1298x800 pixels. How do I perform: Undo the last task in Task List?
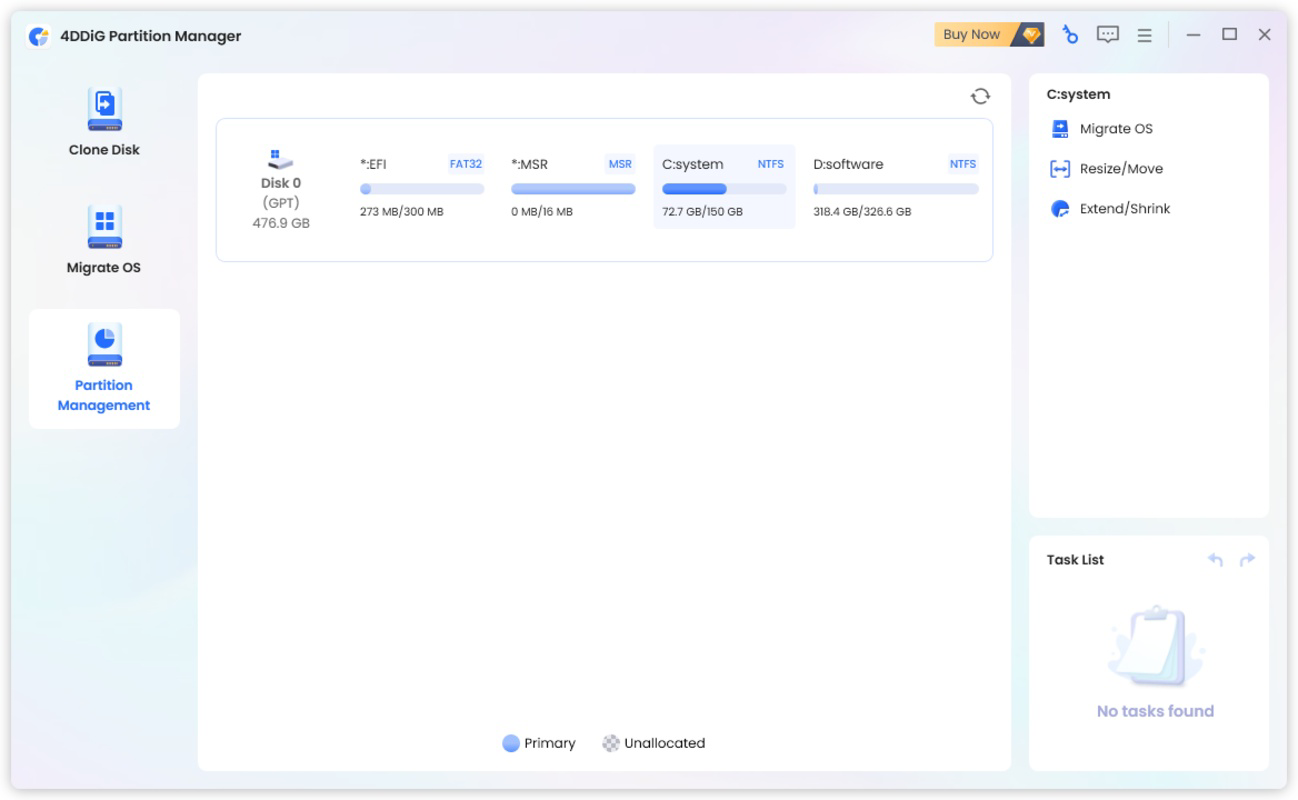pos(1215,560)
